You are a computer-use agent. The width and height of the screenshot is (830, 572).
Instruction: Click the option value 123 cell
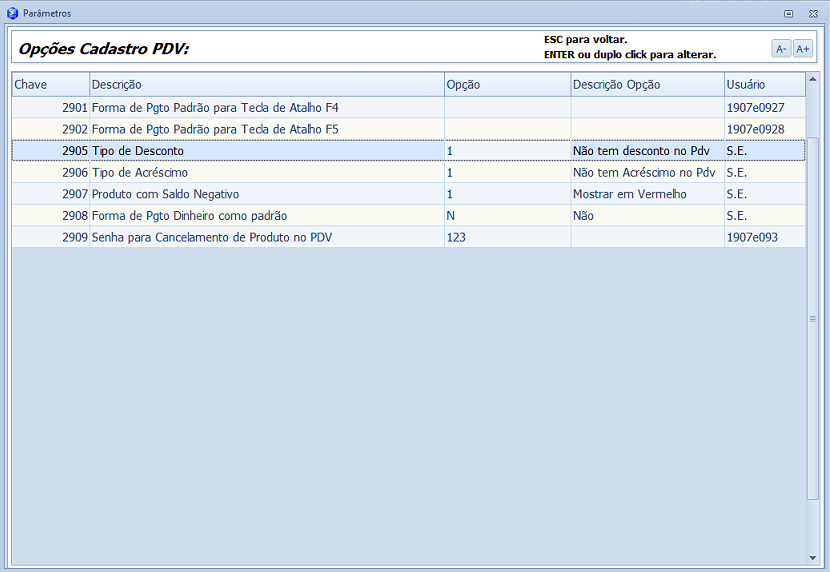pos(506,238)
